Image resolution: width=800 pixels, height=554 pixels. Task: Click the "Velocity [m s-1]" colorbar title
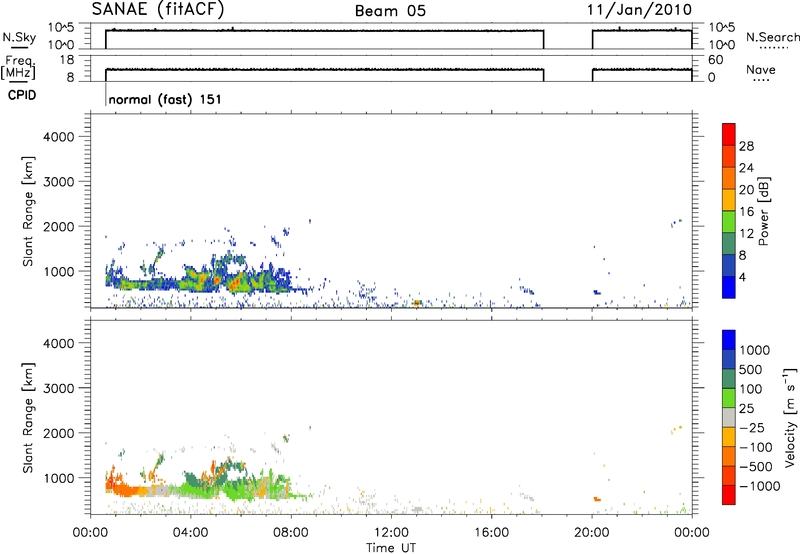[x=790, y=417]
